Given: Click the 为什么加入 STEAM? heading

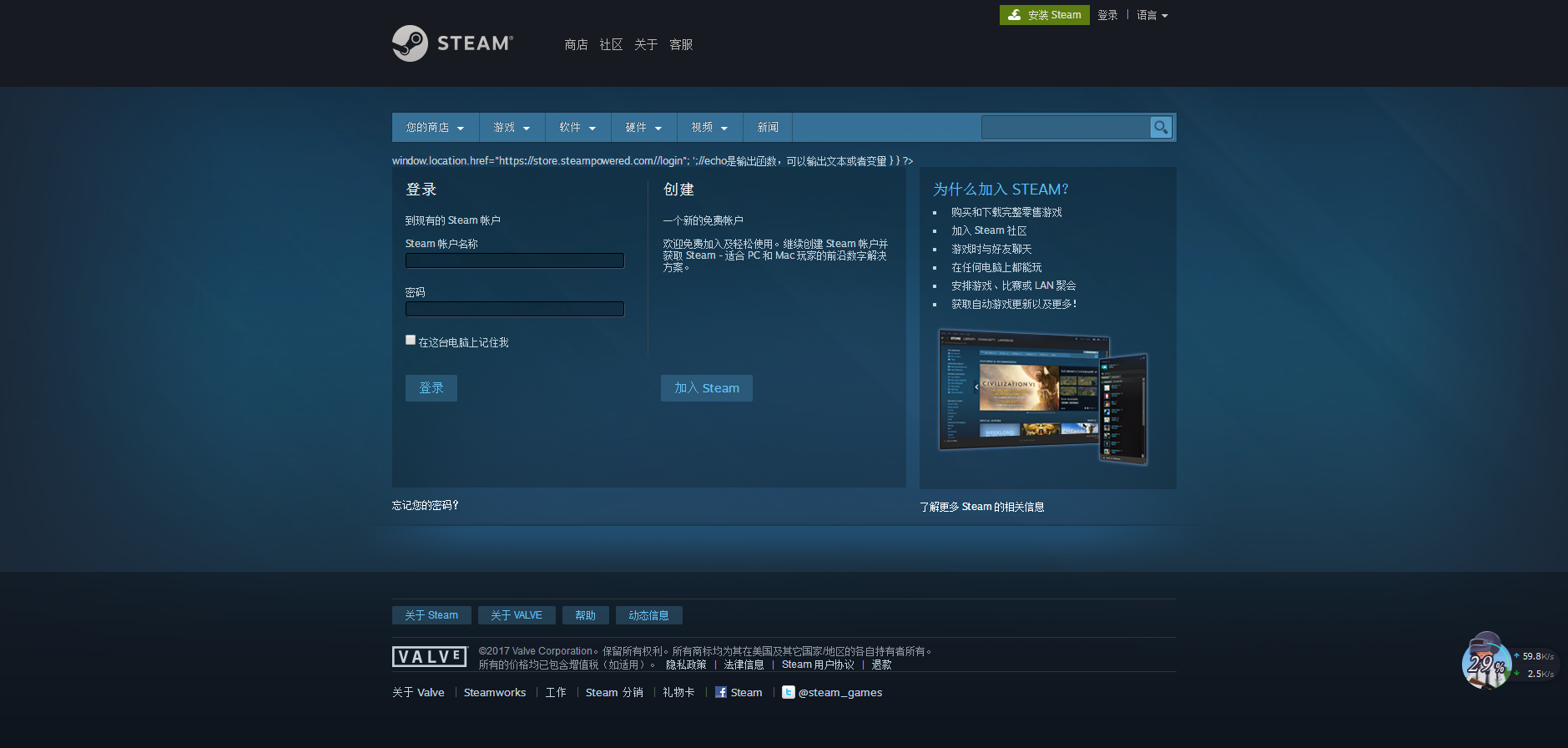Looking at the screenshot, I should (1001, 190).
